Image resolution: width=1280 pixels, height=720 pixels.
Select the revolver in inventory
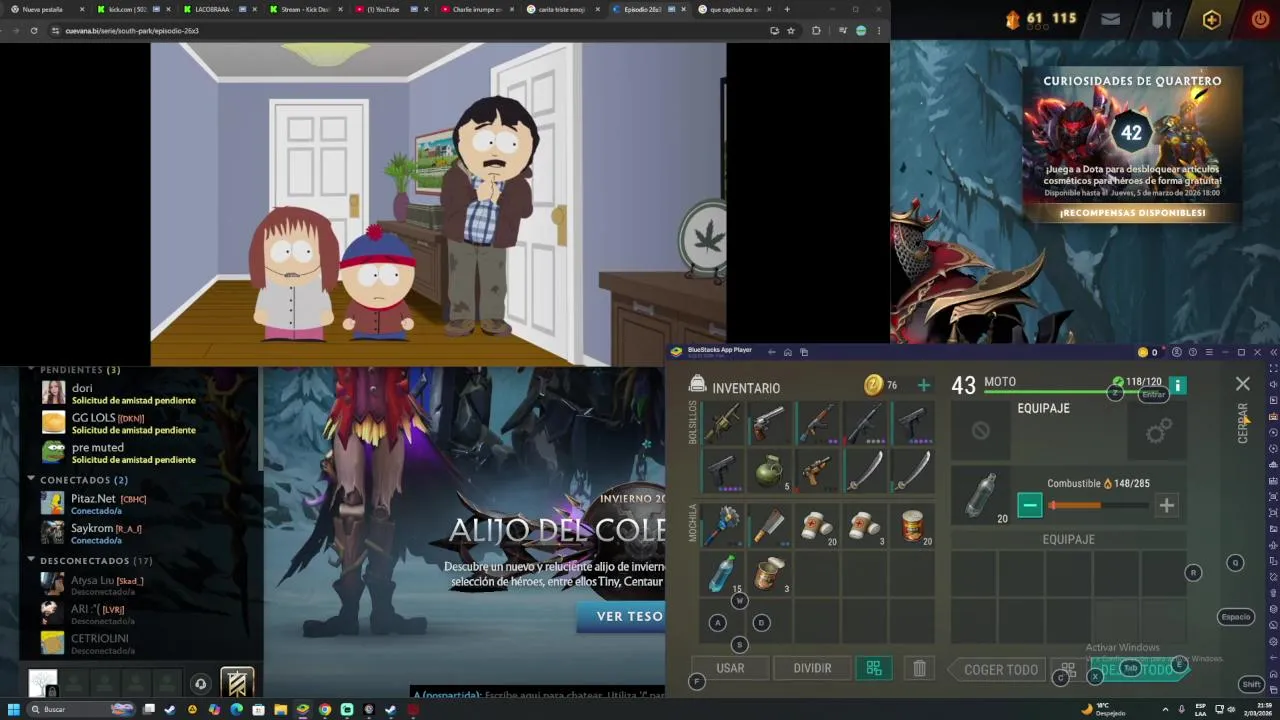[x=769, y=423]
